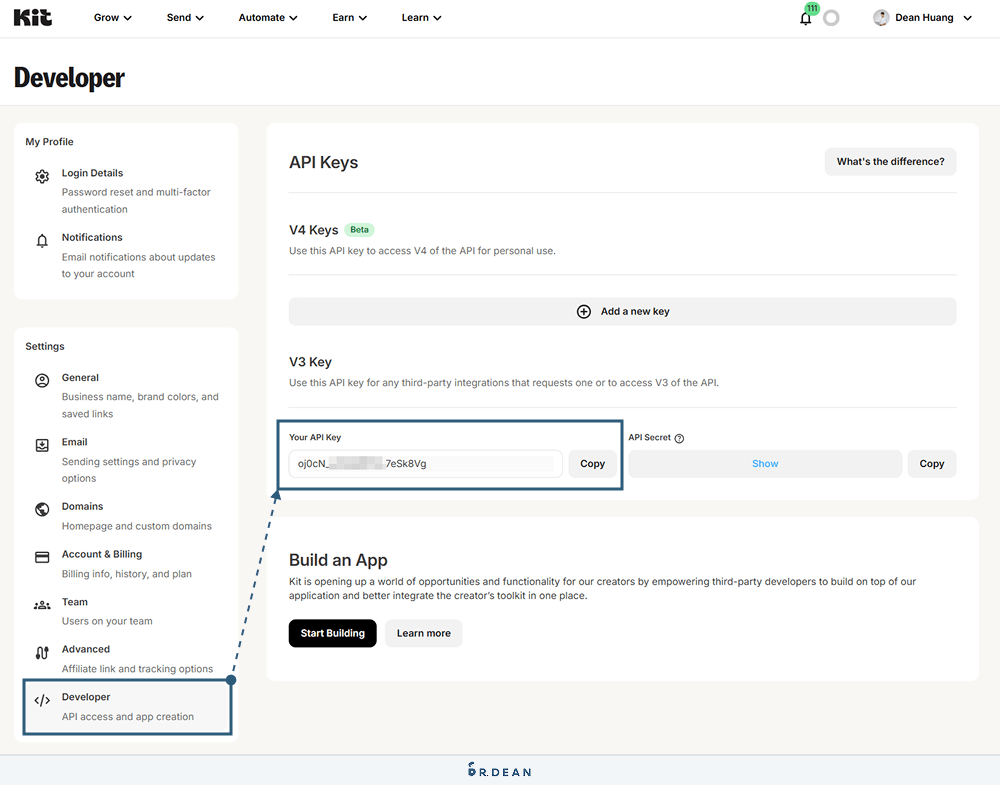
Task: Click Add a new key button
Action: tap(622, 311)
